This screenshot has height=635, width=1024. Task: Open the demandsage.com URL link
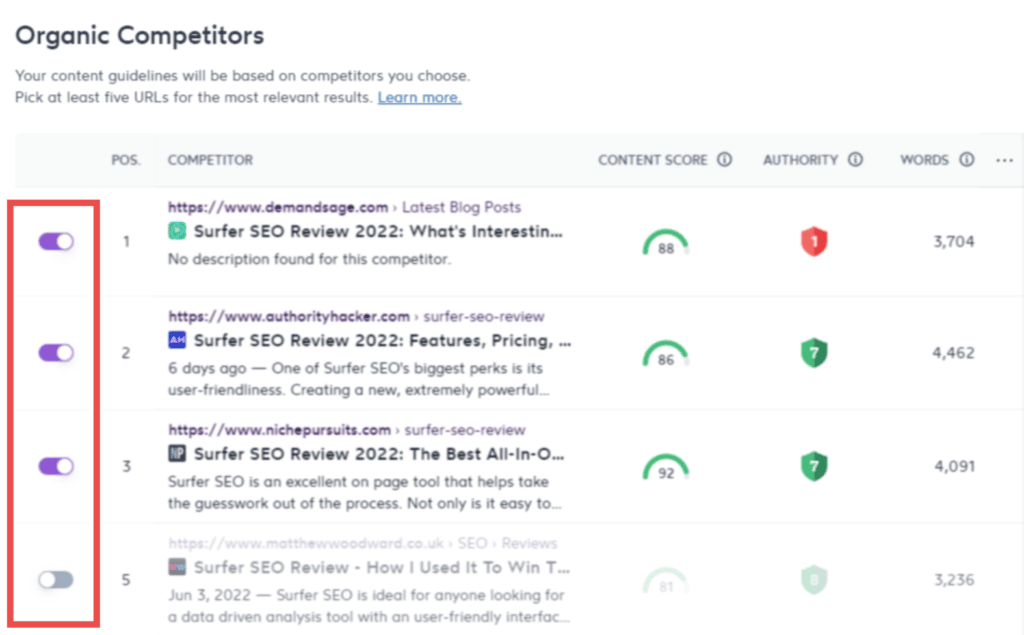[x=278, y=207]
